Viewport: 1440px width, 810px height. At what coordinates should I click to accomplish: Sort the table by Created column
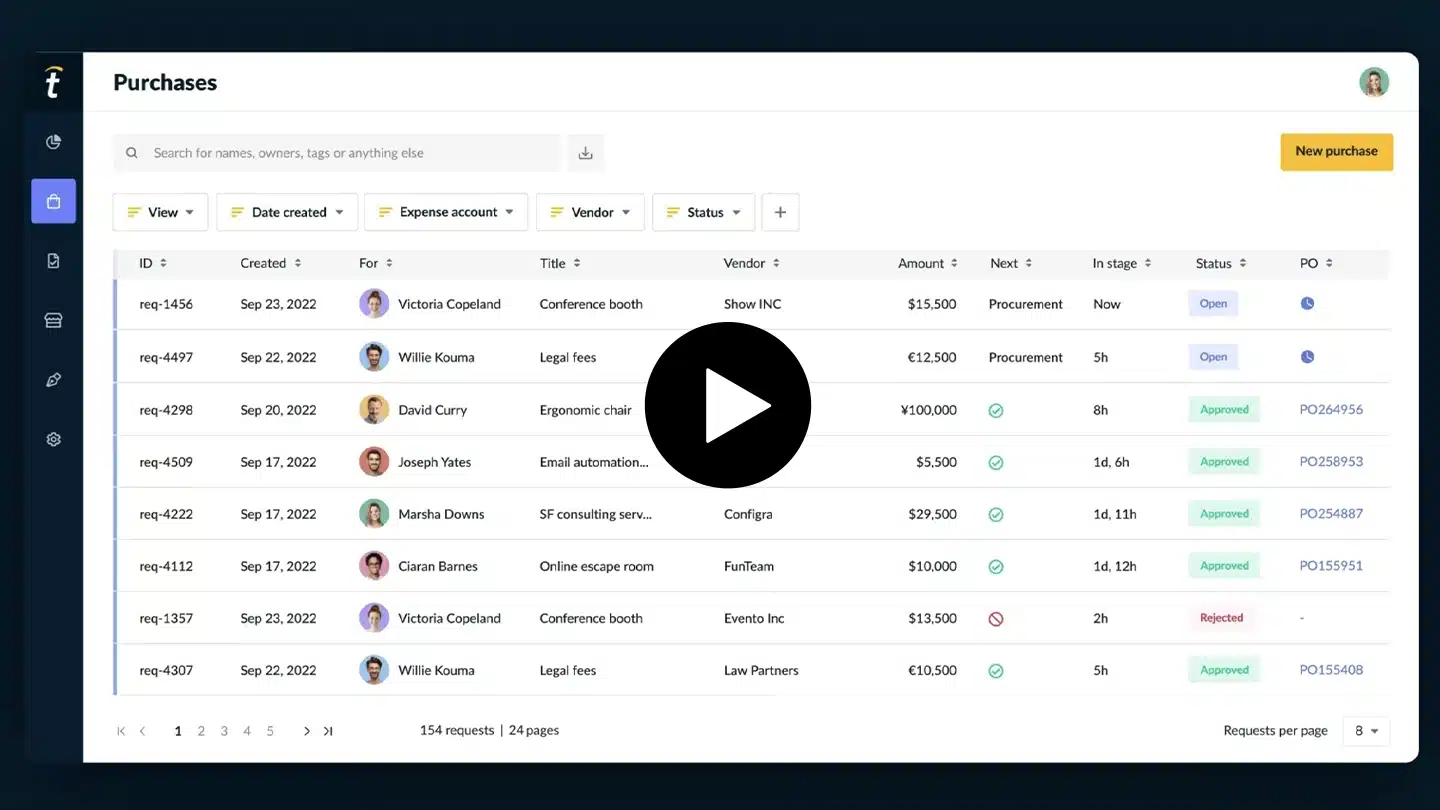[x=270, y=263]
